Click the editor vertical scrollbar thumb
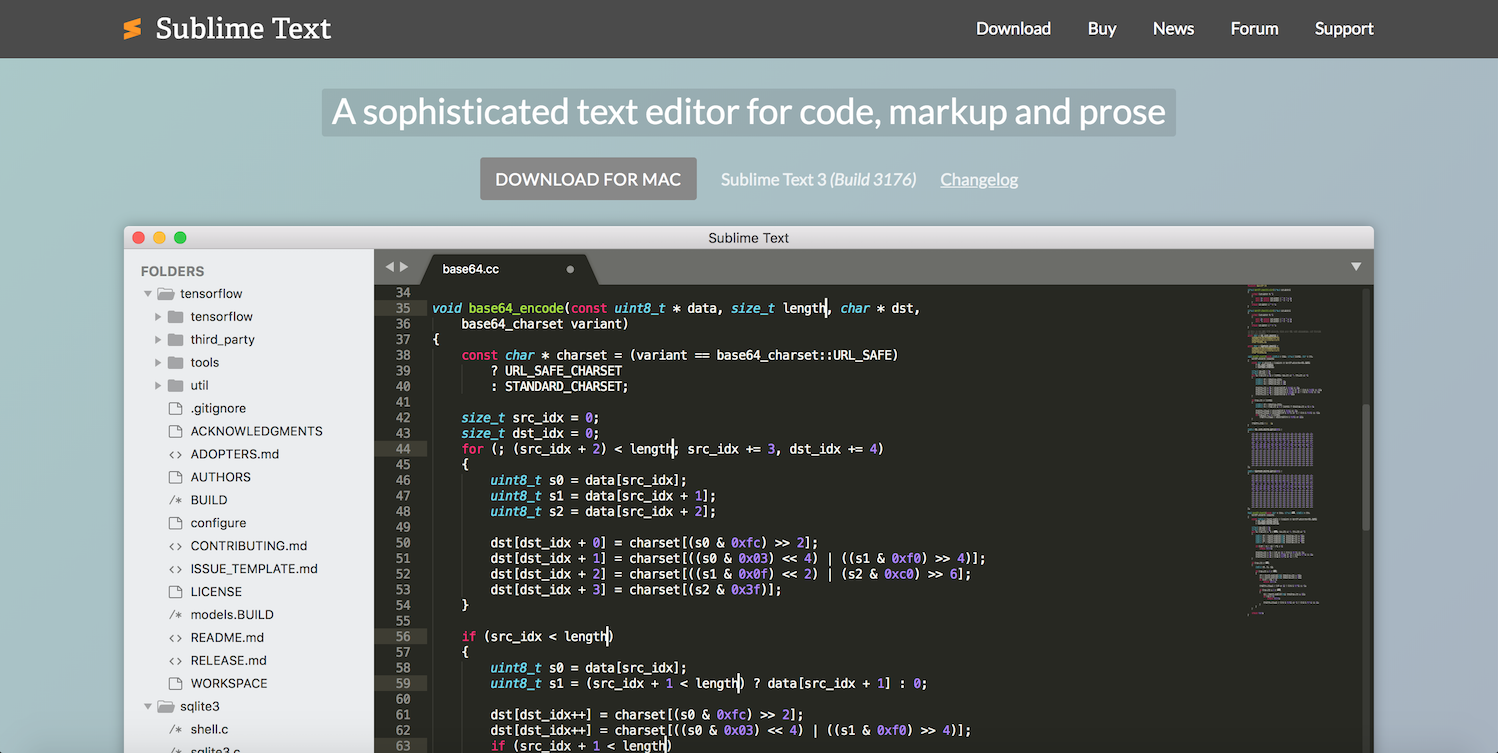Image resolution: width=1498 pixels, height=753 pixels. [x=1366, y=466]
